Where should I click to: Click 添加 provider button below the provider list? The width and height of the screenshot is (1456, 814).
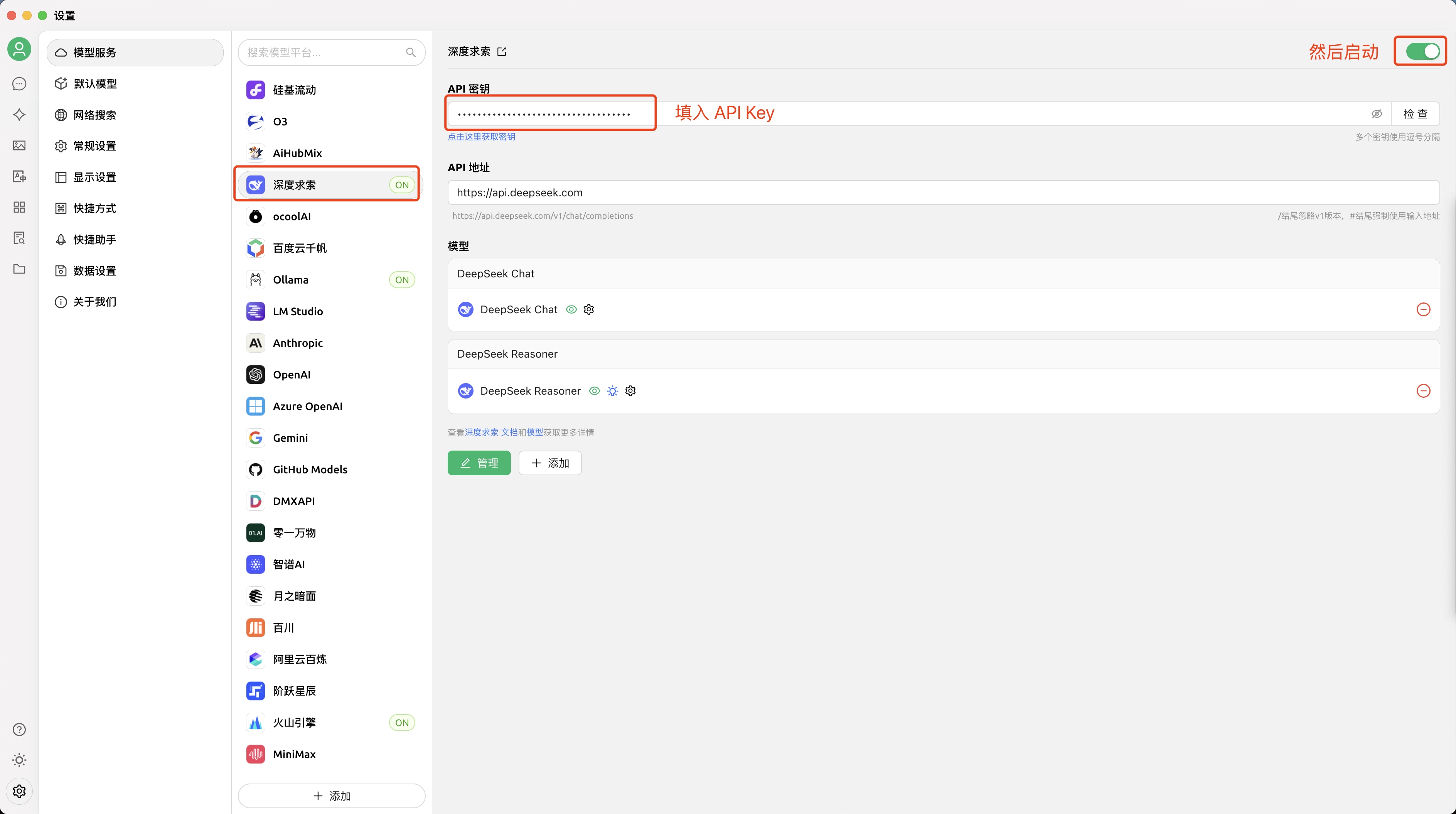(x=332, y=796)
